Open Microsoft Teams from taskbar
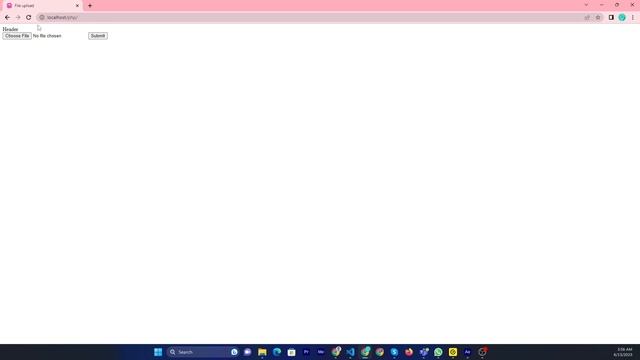640x360 pixels. pyautogui.click(x=424, y=352)
